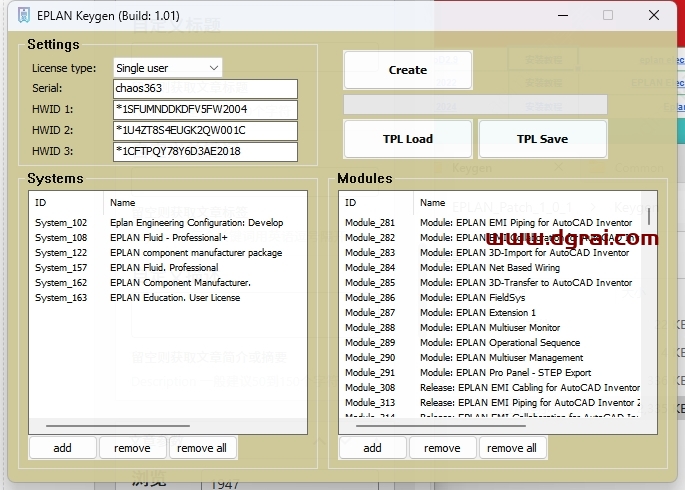This screenshot has width=685, height=490.
Task: Select Module_313 EMI Piping release row
Action: pyautogui.click(x=490, y=403)
